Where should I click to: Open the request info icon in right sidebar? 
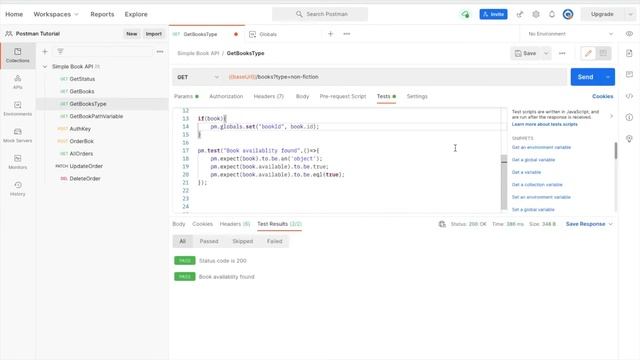[629, 117]
